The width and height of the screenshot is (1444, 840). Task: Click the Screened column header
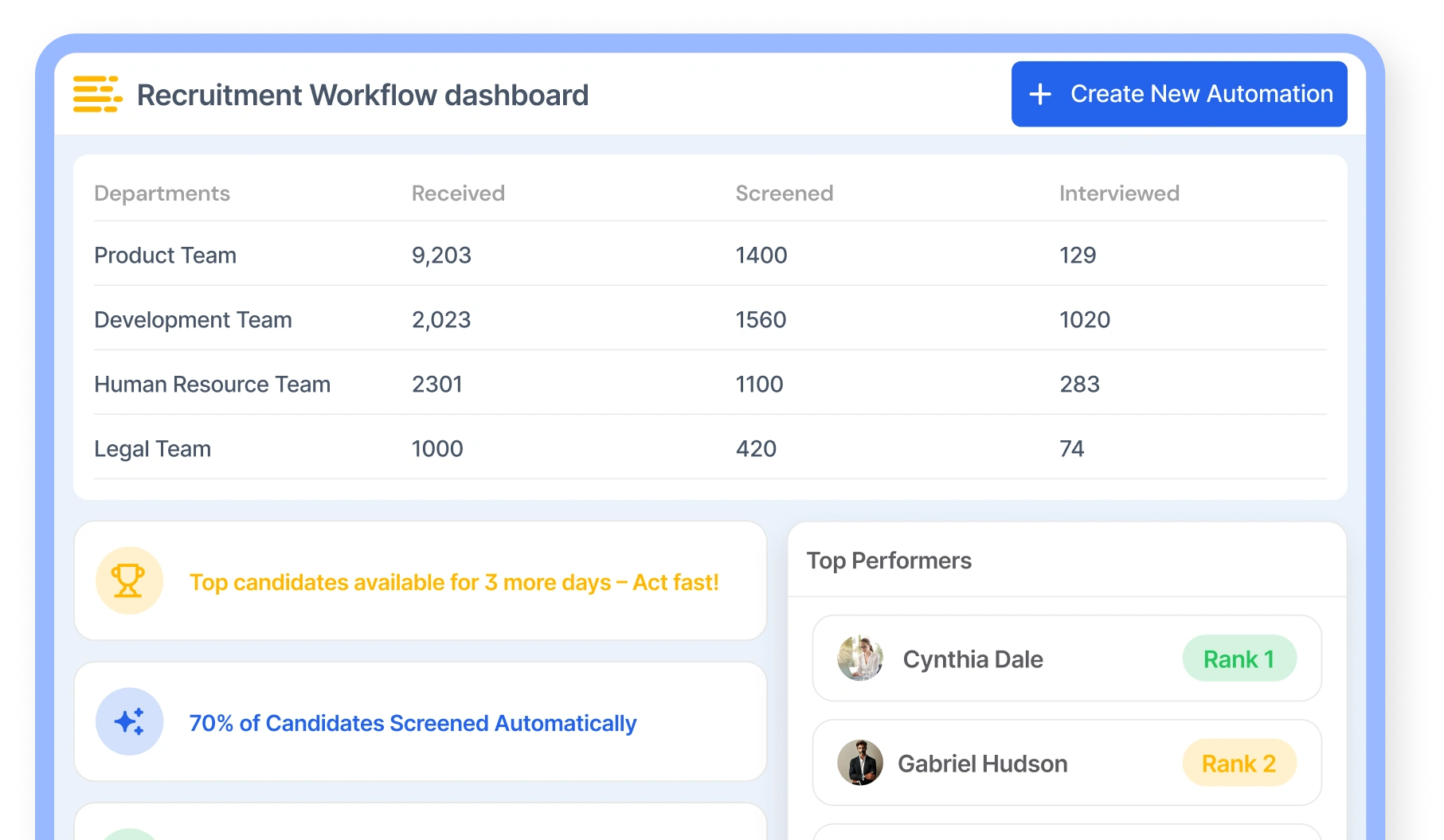coord(785,193)
